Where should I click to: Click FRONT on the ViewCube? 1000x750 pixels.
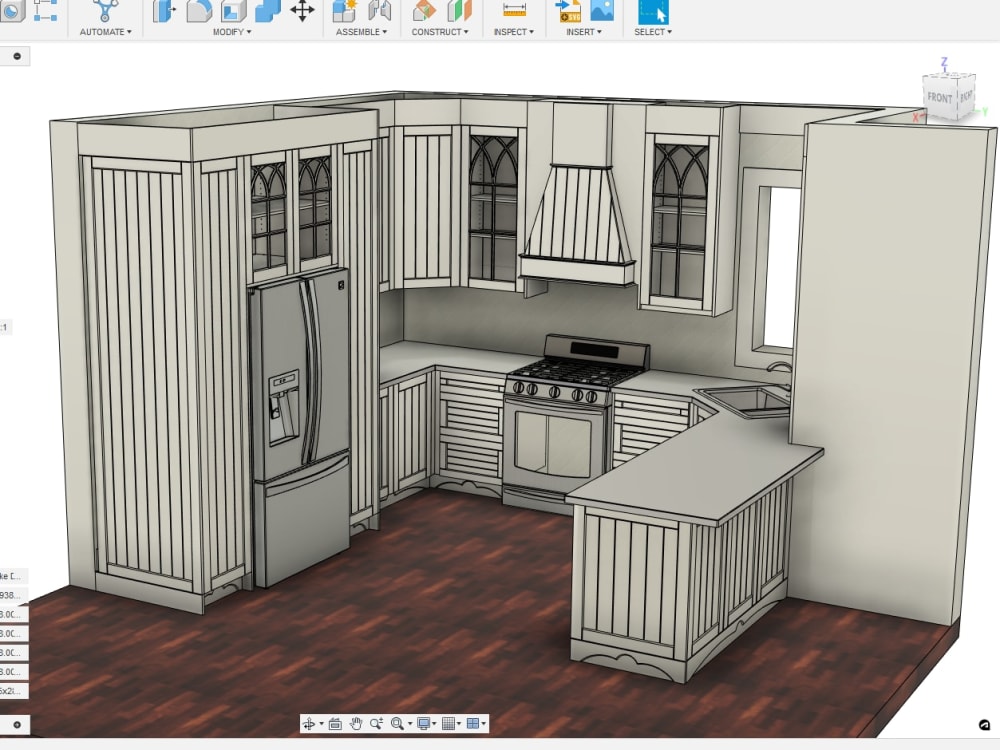coord(939,98)
